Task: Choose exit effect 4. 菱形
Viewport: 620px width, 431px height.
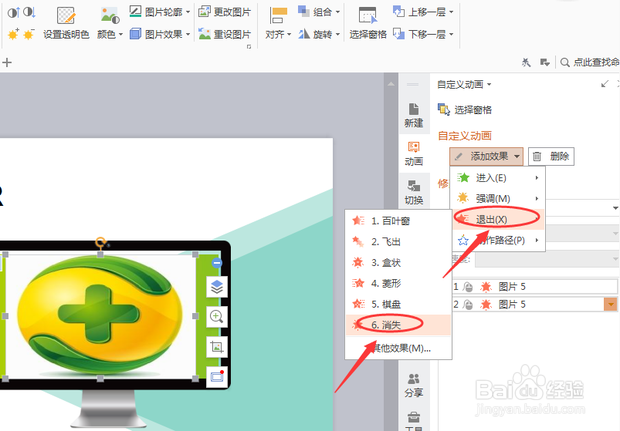Action: [398, 284]
